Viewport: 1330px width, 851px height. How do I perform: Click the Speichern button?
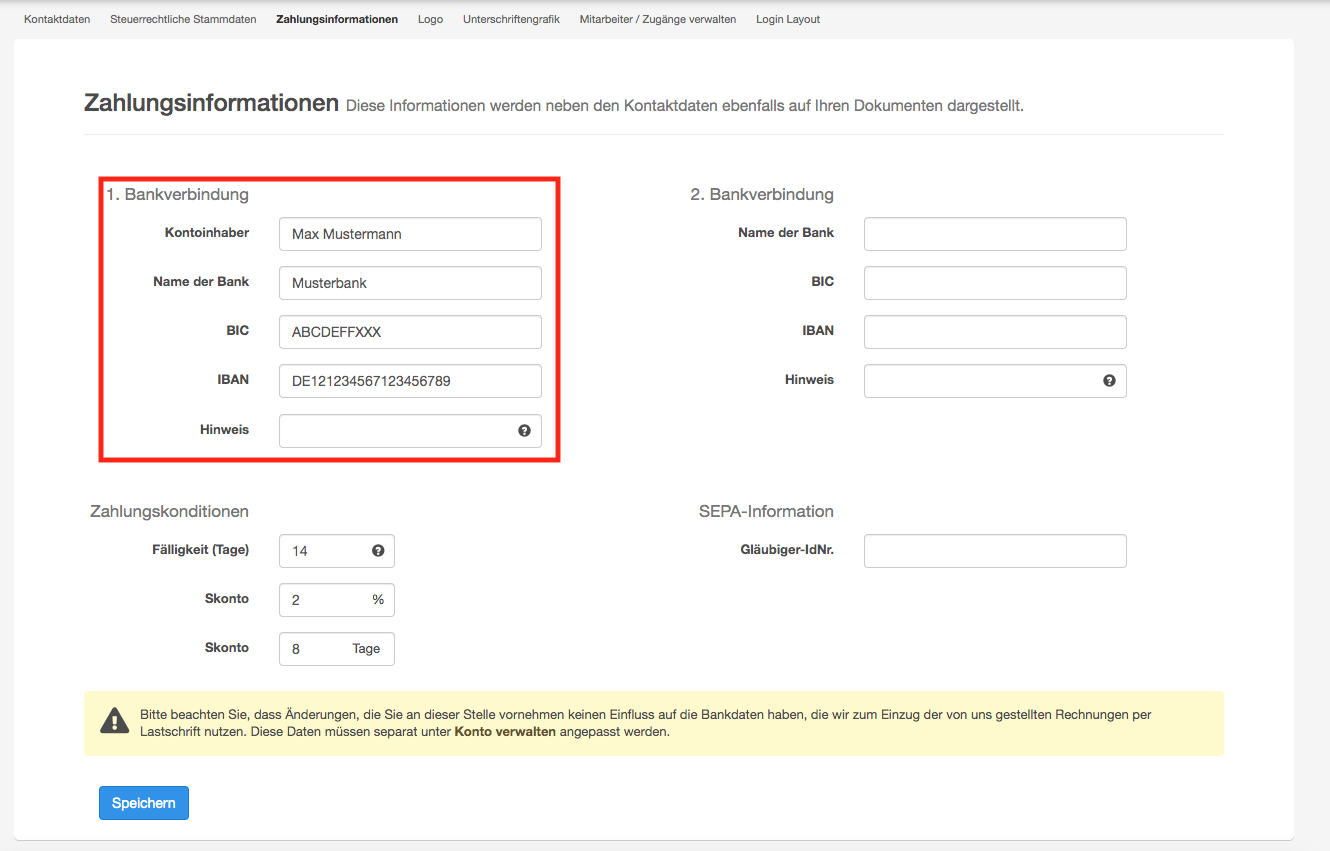coord(144,803)
